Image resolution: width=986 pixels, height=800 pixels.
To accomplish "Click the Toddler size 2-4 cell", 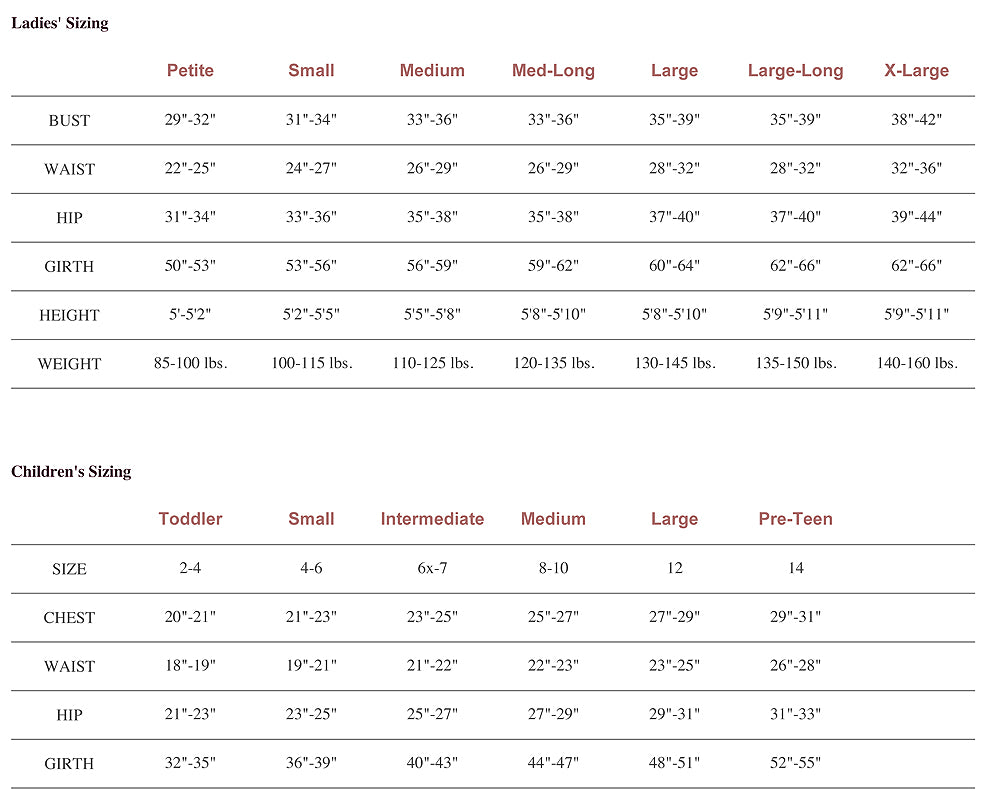I will coord(190,568).
